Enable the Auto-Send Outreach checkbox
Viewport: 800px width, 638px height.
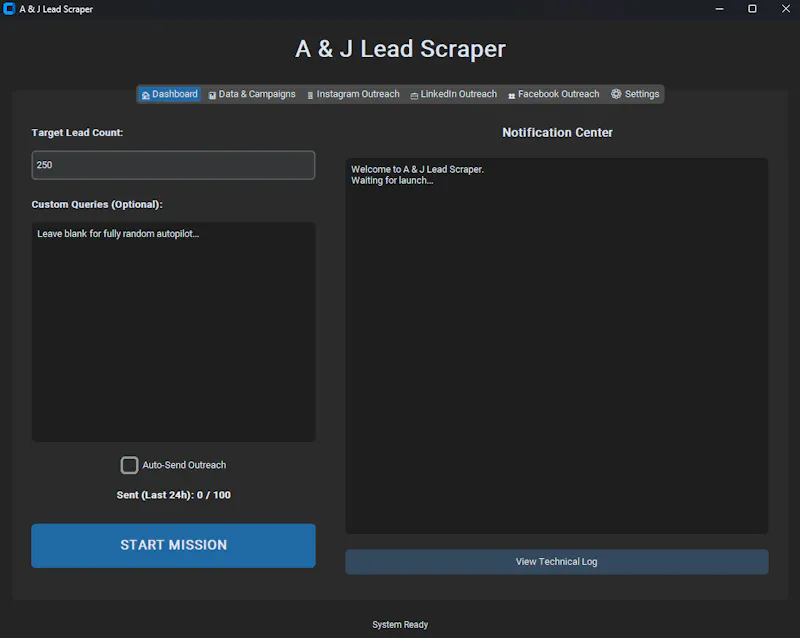click(129, 465)
